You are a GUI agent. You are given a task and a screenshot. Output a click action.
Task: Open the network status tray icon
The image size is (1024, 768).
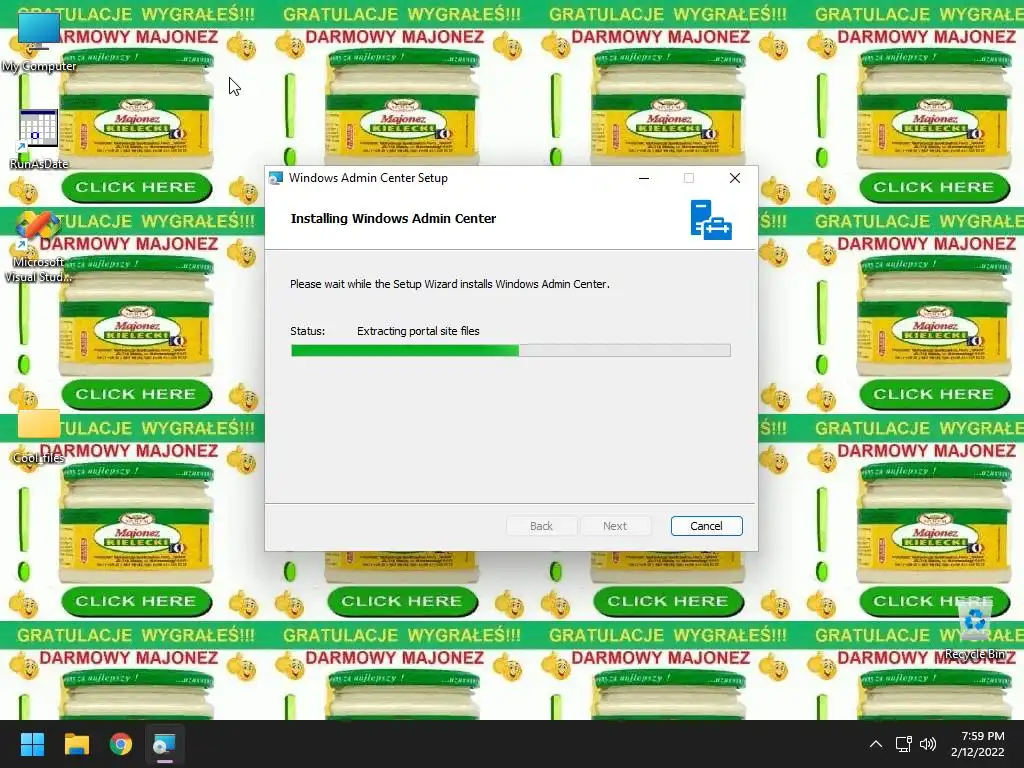click(x=903, y=744)
